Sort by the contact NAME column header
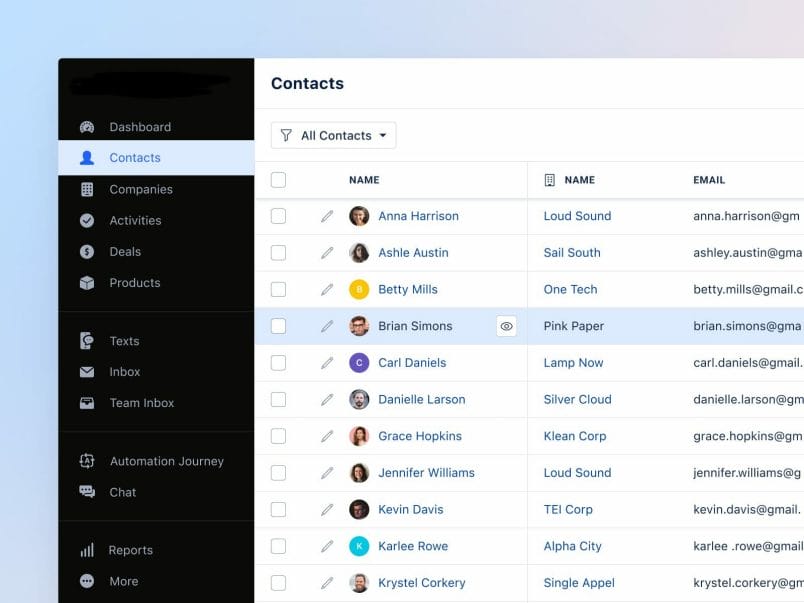This screenshot has height=603, width=804. (364, 180)
